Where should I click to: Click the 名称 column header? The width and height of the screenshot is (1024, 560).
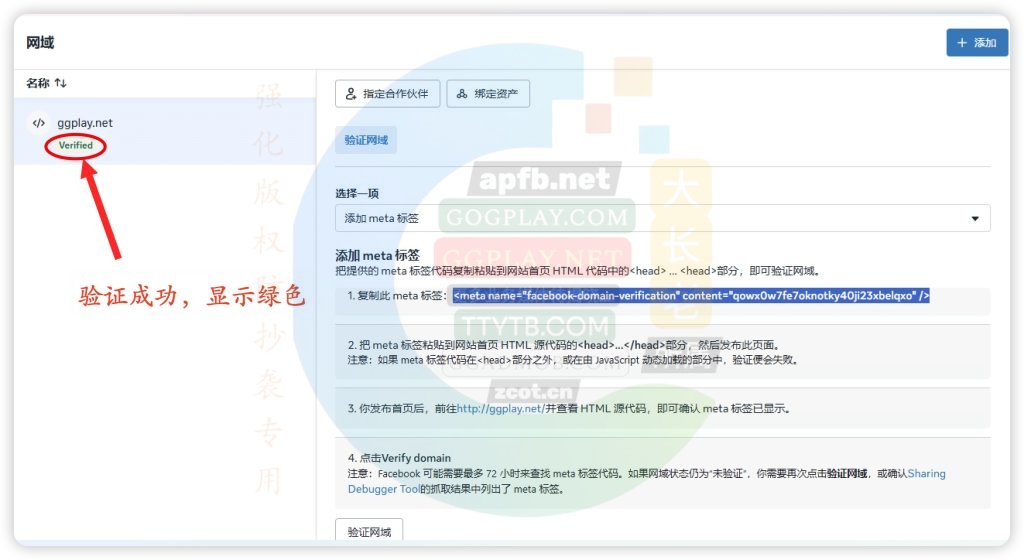click(37, 83)
